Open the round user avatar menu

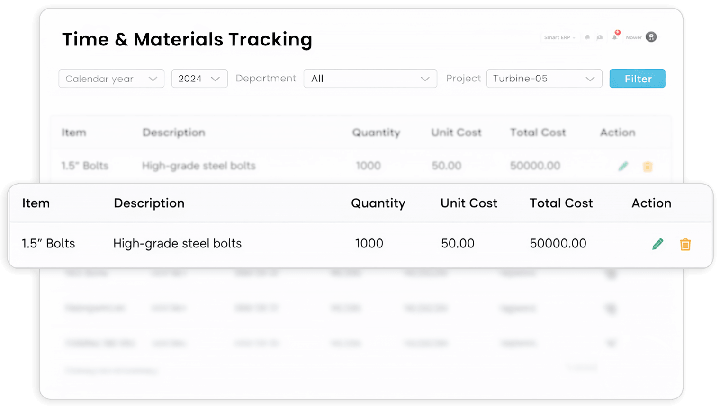[651, 37]
